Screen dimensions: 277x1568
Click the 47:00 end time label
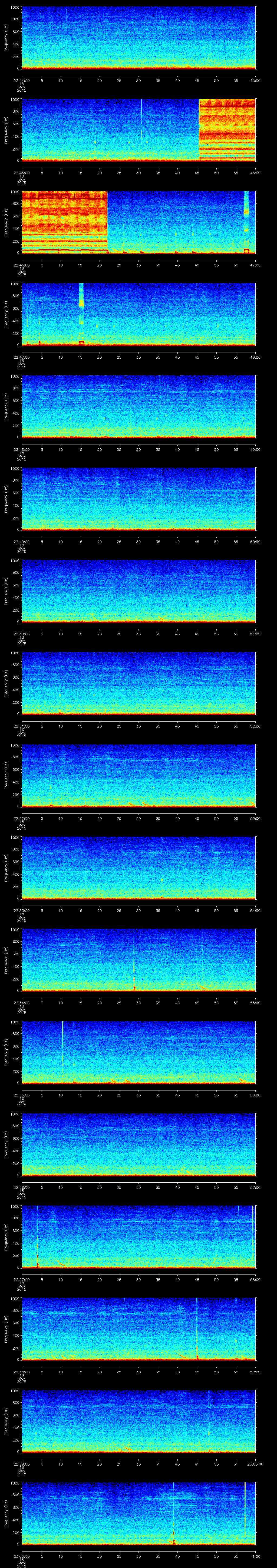[256, 265]
